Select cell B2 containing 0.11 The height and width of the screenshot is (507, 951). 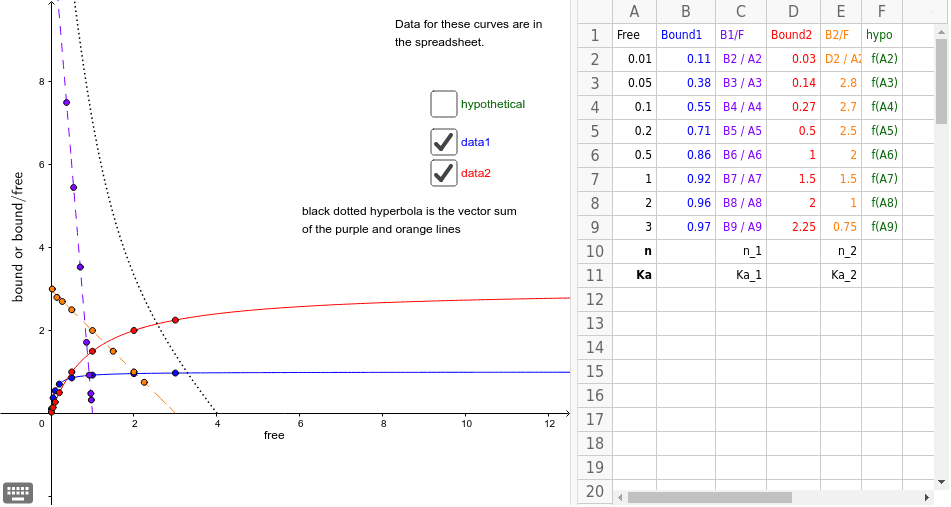(686, 59)
